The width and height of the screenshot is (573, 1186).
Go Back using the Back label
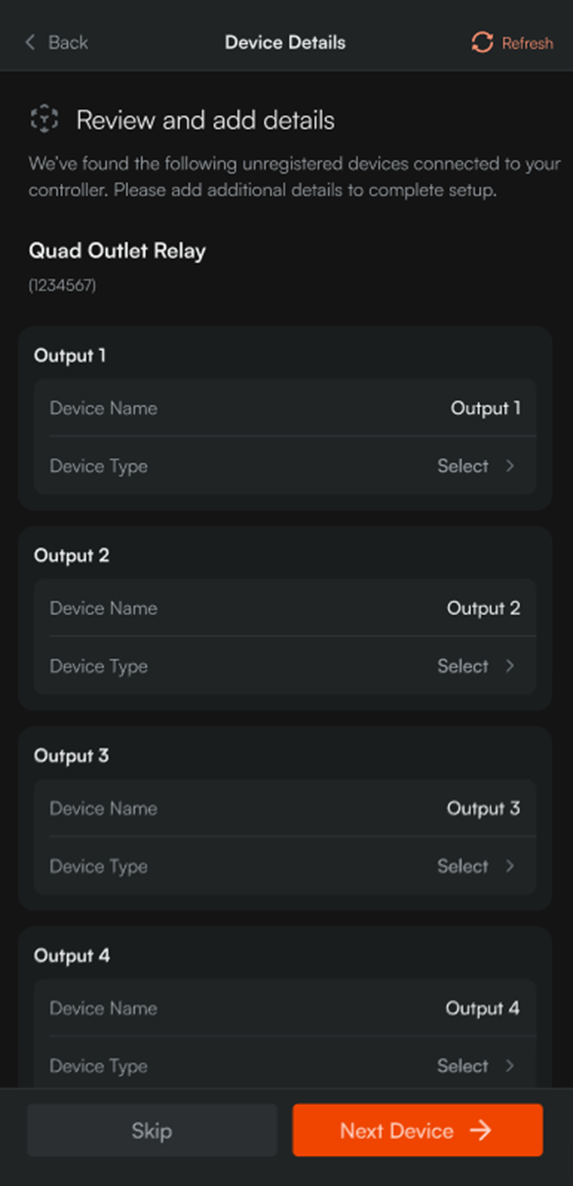coord(68,42)
